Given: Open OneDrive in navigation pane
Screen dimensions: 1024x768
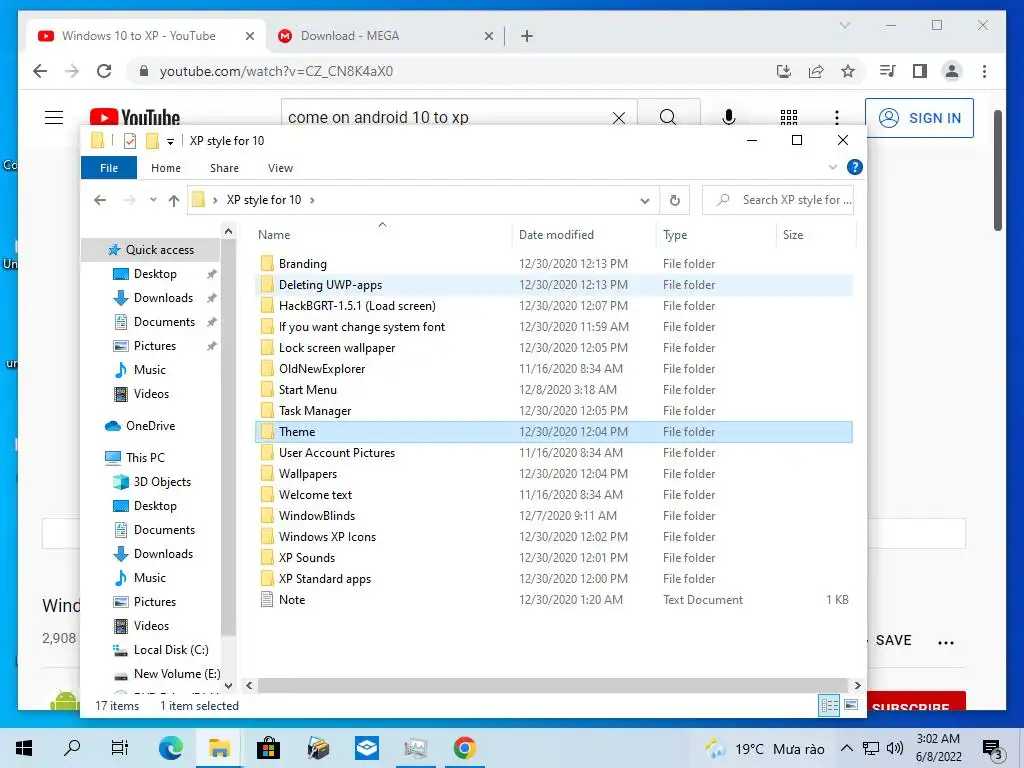Looking at the screenshot, I should [151, 426].
